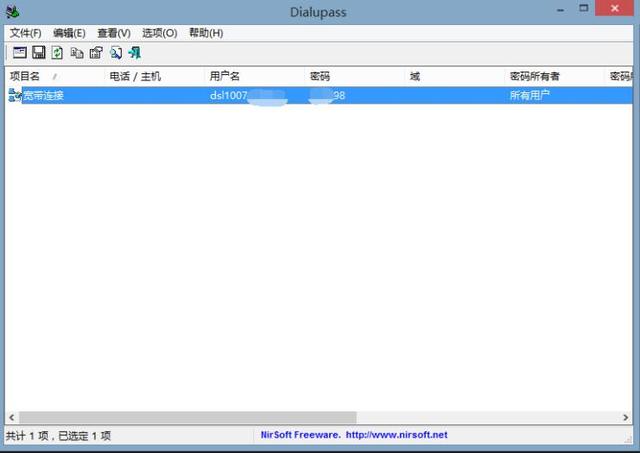Click the Properties icon with the hand

[x=96, y=52]
